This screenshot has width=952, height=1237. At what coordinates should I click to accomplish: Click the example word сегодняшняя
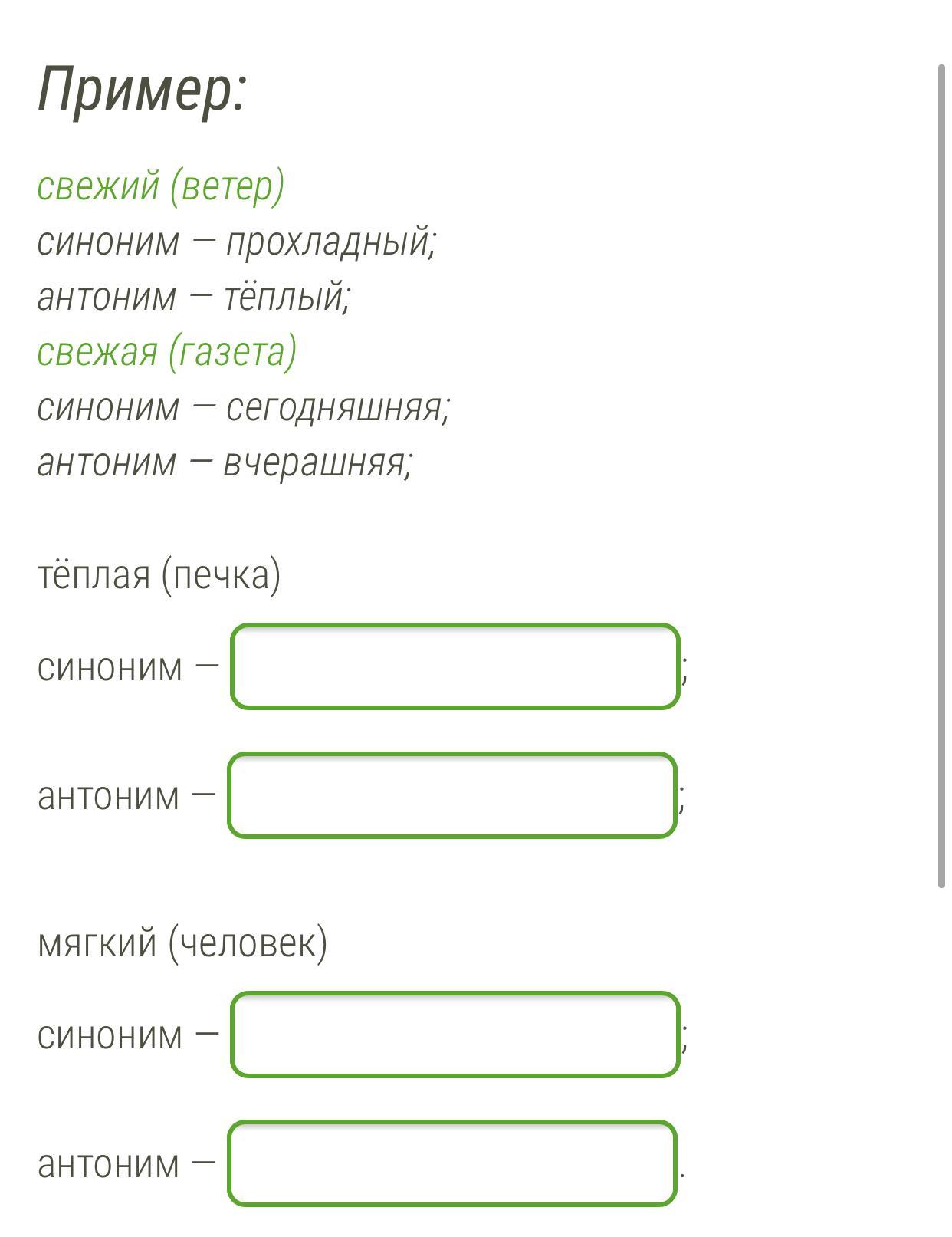click(x=336, y=407)
